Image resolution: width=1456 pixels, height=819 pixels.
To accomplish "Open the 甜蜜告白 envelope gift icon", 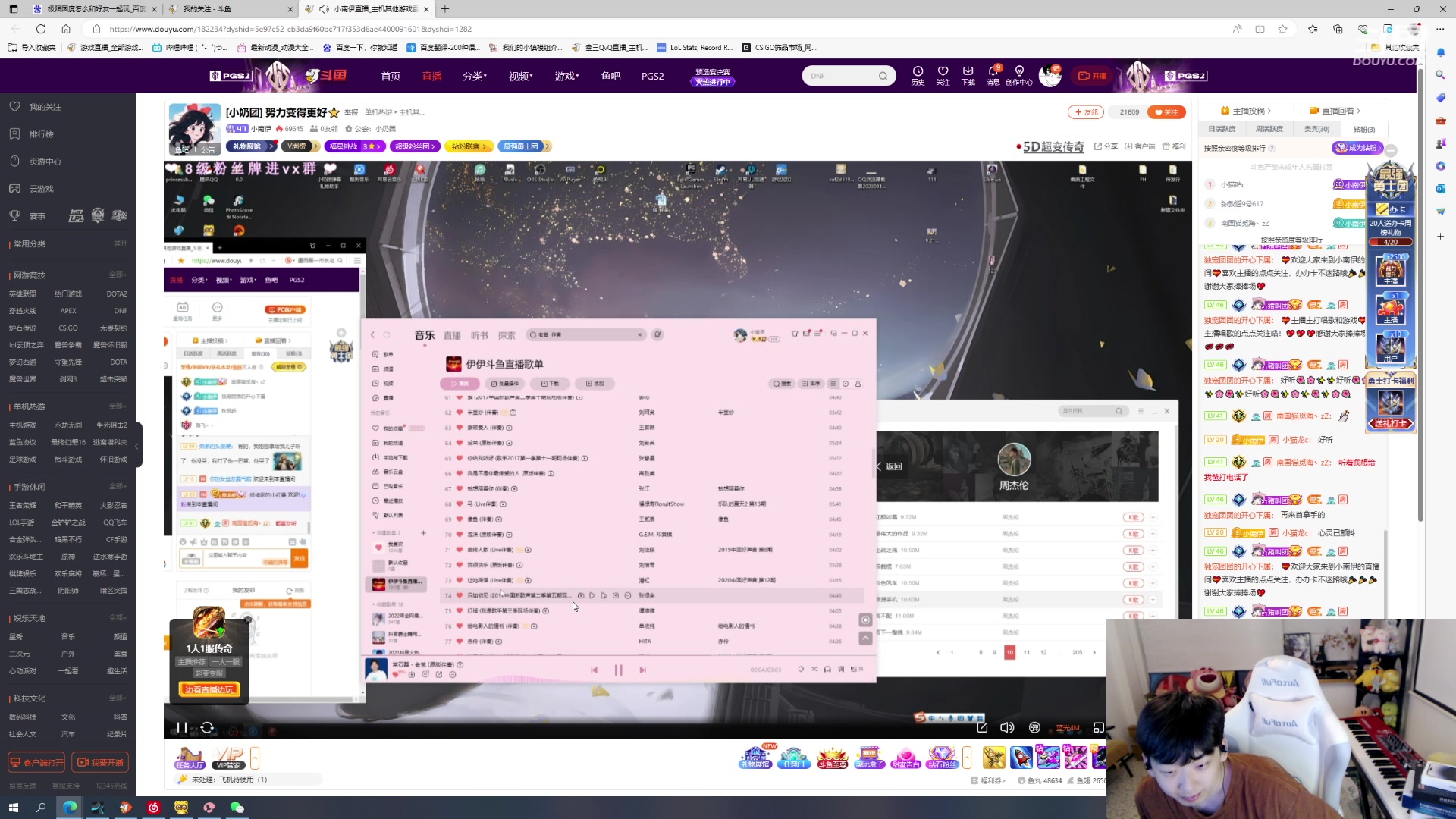I will click(906, 757).
